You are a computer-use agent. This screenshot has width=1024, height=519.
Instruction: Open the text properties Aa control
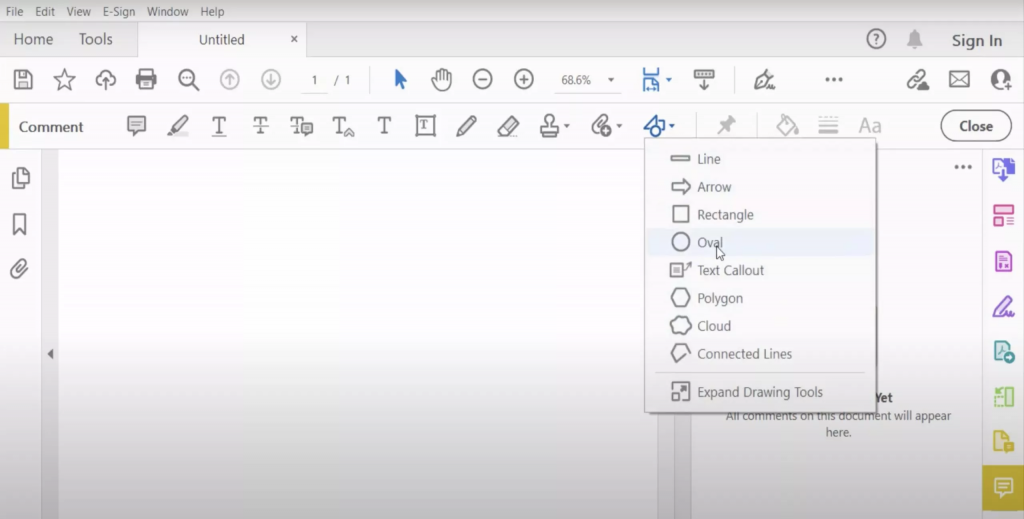click(x=870, y=125)
